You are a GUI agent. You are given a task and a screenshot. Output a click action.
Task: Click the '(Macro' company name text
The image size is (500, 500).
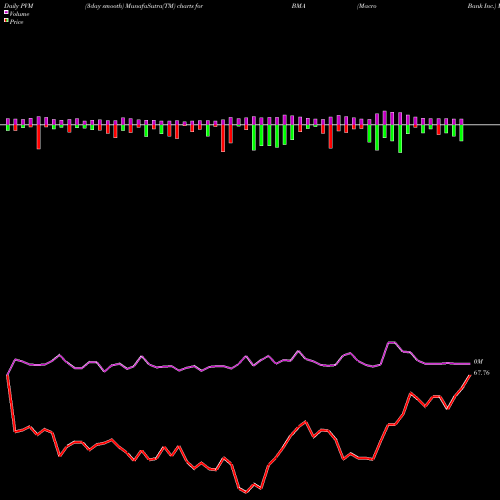coord(366,6)
